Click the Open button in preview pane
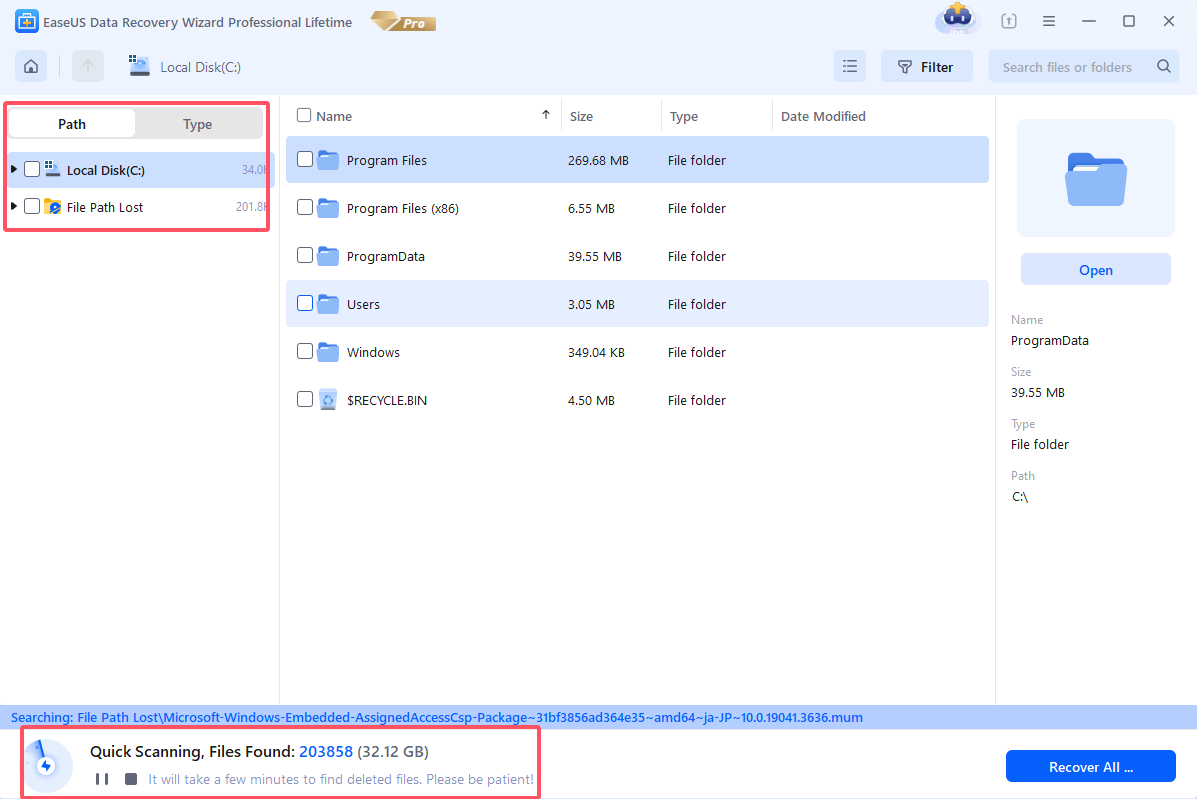The height and width of the screenshot is (799, 1197). point(1095,269)
